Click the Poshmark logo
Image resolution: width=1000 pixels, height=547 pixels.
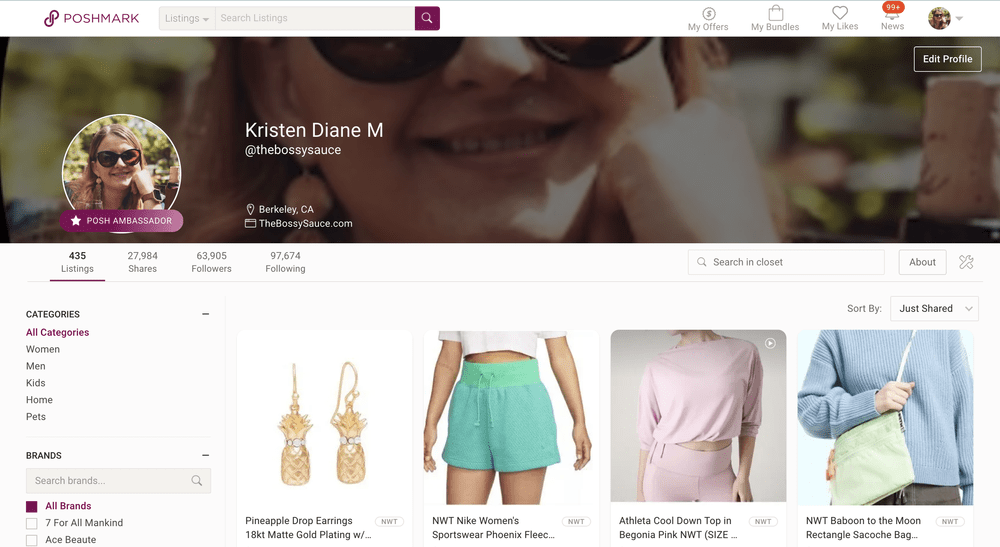point(91,18)
